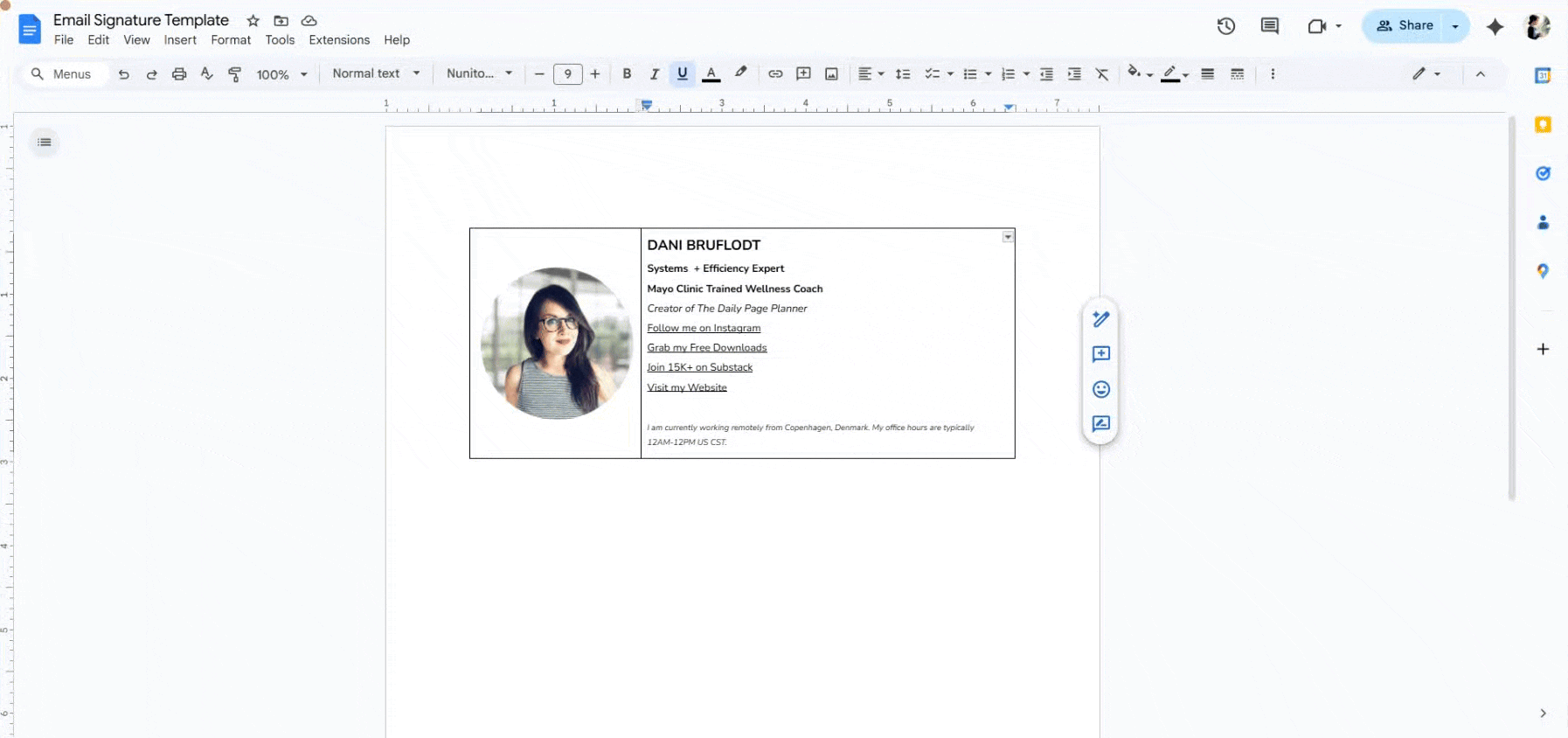Open Visit my Website link
Viewport: 1568px width, 738px height.
pyautogui.click(x=687, y=387)
